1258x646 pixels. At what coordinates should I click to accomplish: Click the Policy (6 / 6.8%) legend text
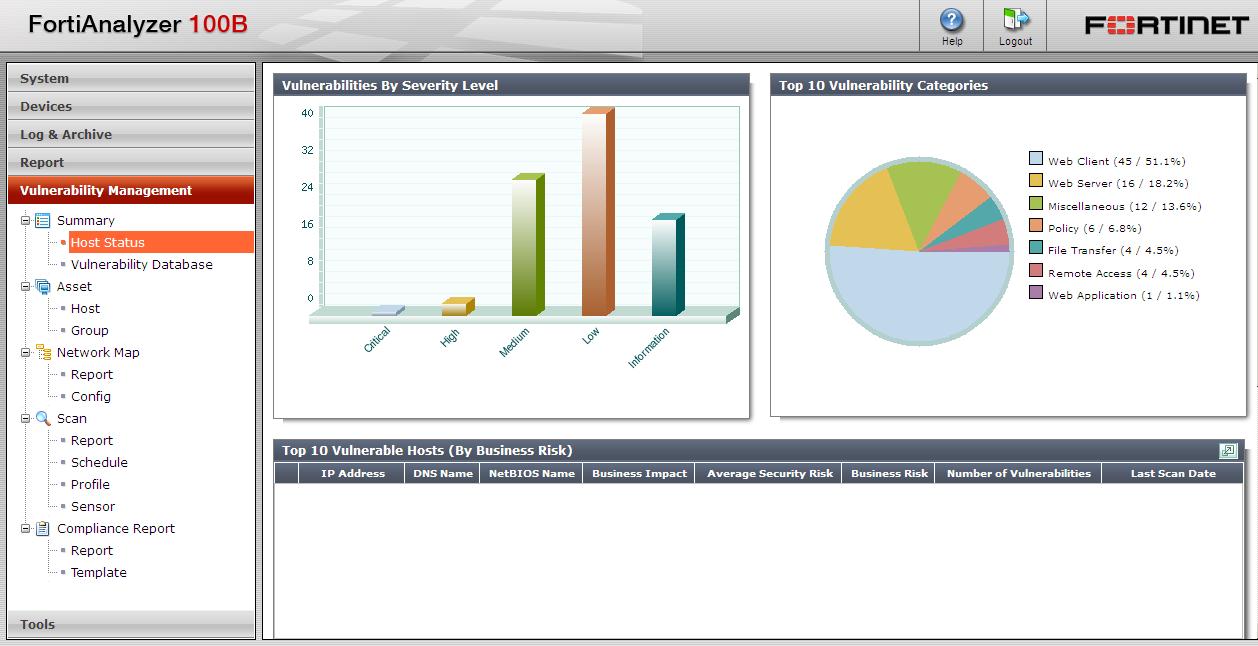(x=1097, y=228)
